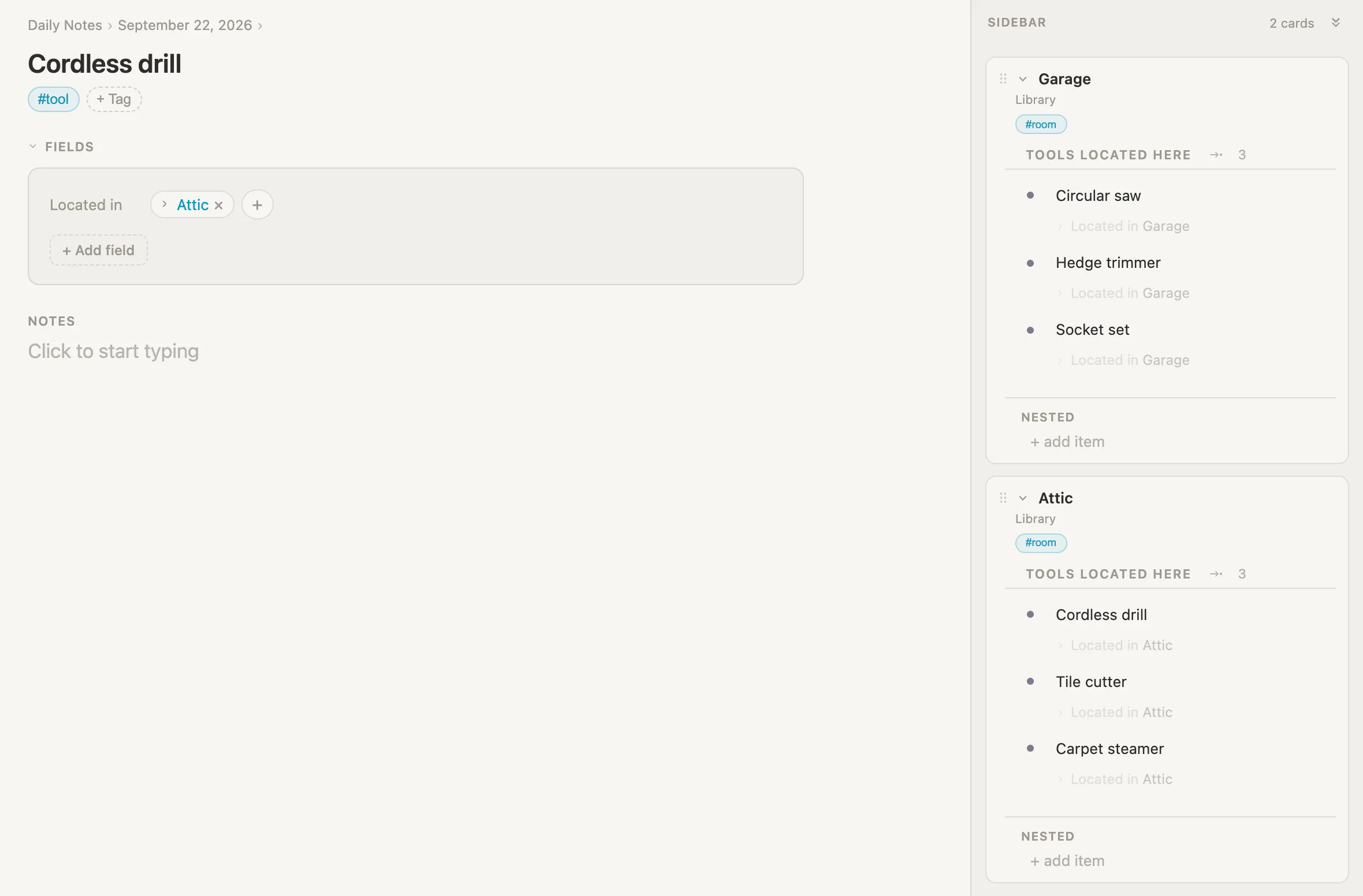Add another Located in value with plus
Screen dimensions: 1363x896
257,205
